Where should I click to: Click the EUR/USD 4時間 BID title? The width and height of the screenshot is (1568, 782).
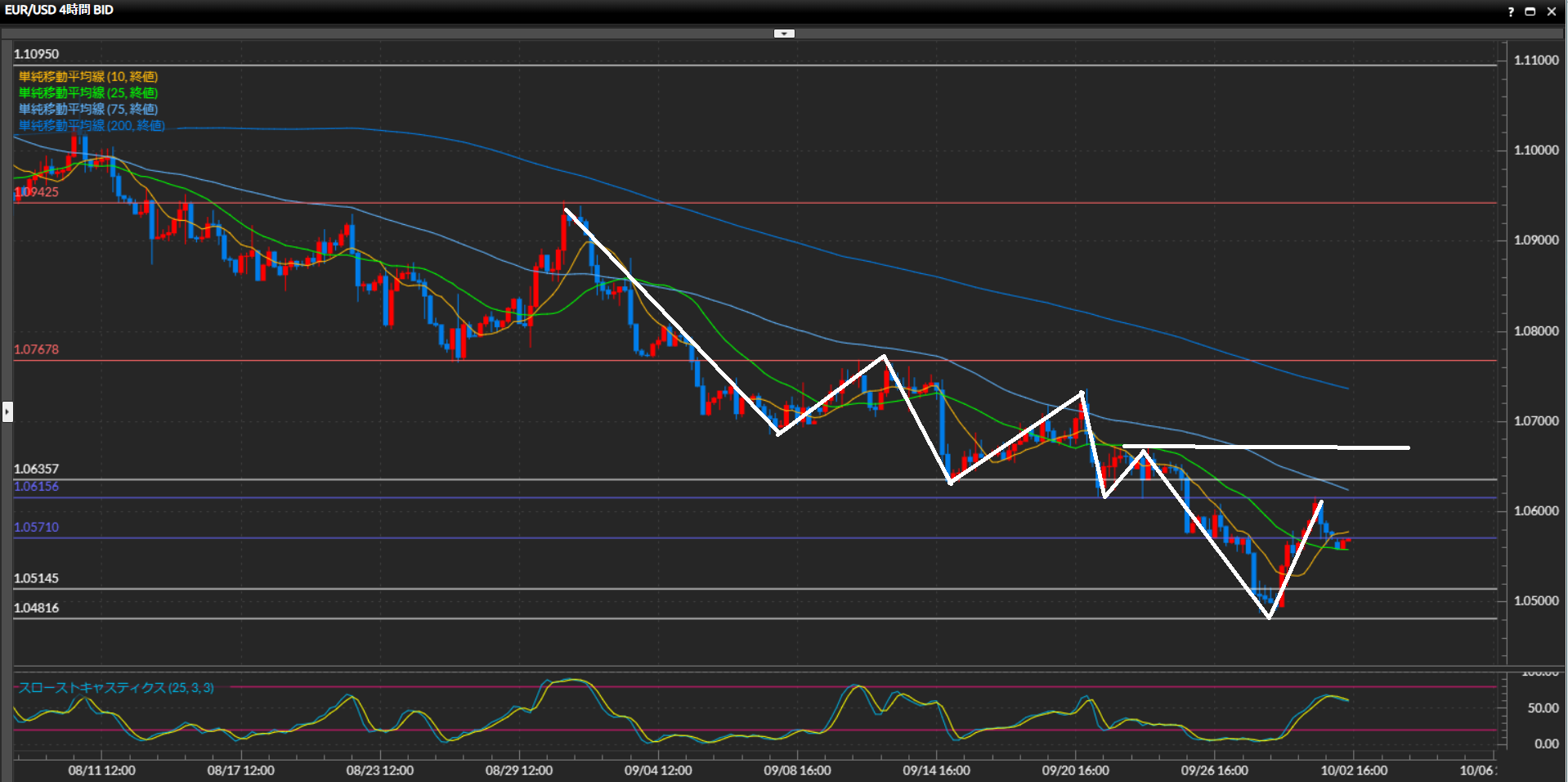coord(59,10)
